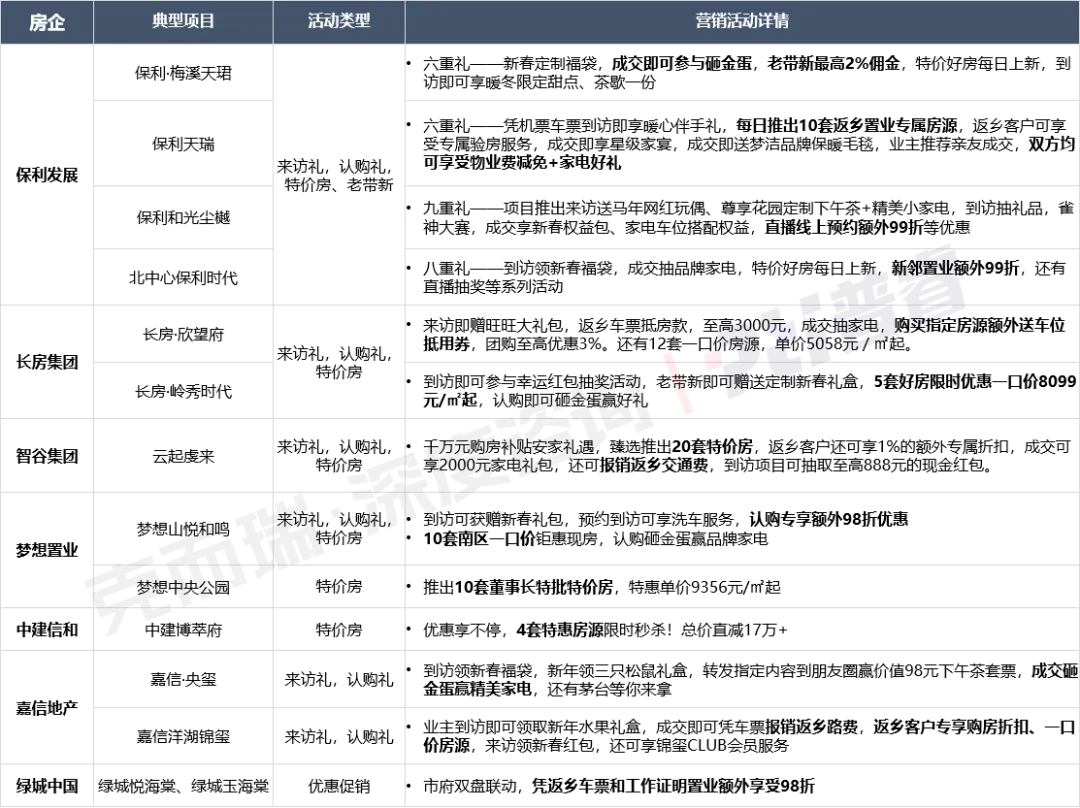Click the 营销活动详情 column header
This screenshot has width=1080, height=808.
coord(742,21)
